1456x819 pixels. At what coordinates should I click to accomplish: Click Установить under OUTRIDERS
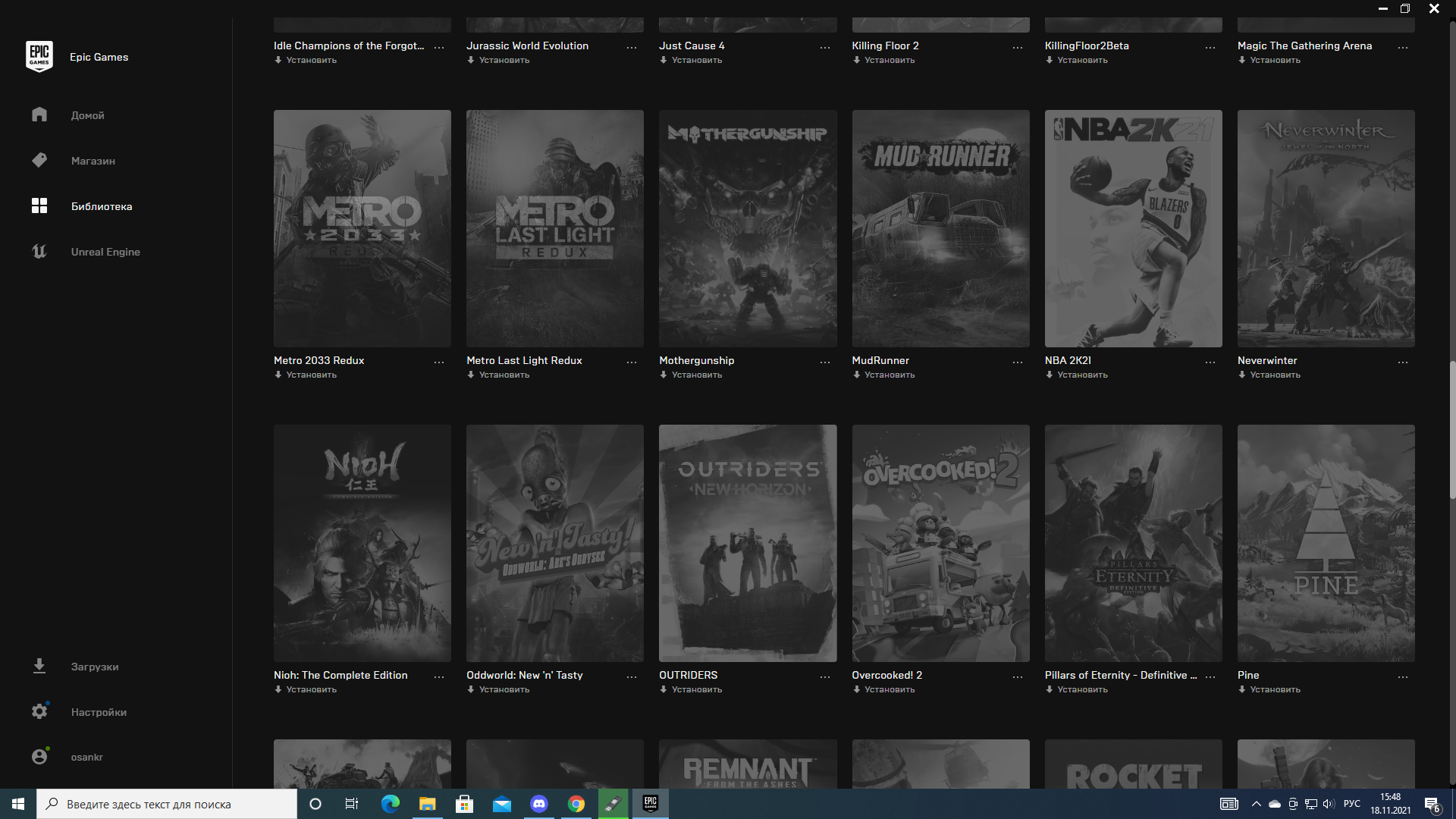(696, 689)
